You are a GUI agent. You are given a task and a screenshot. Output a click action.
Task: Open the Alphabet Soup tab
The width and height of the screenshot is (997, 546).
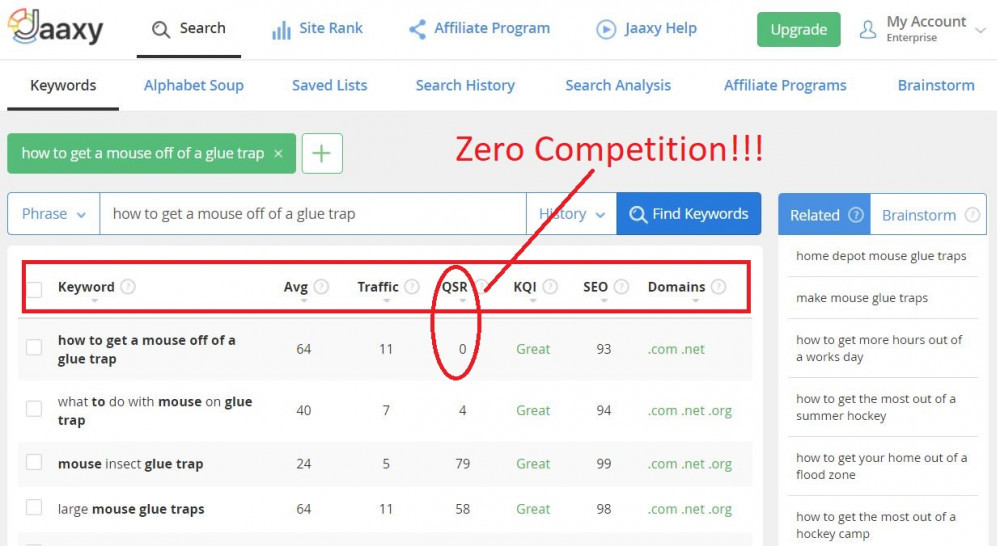point(193,85)
